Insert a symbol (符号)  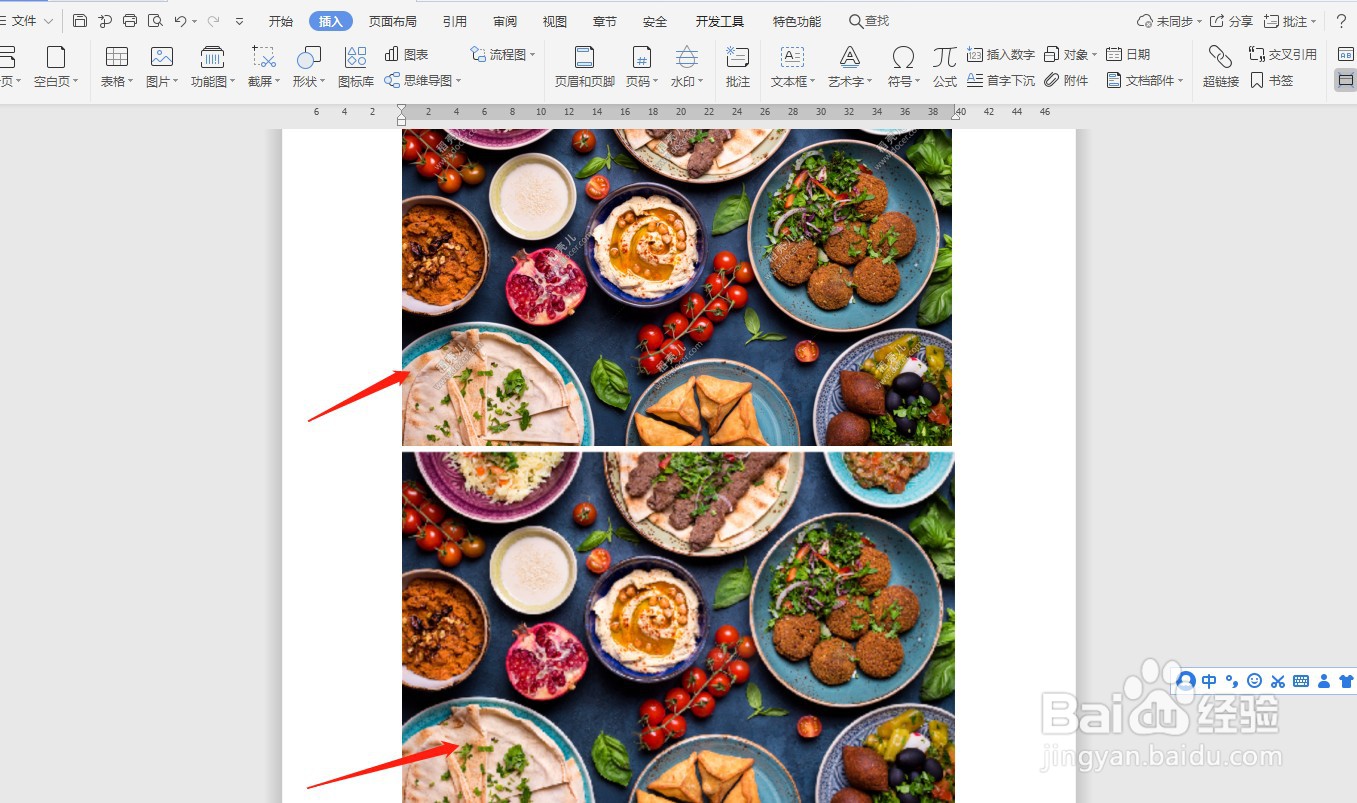pyautogui.click(x=903, y=67)
